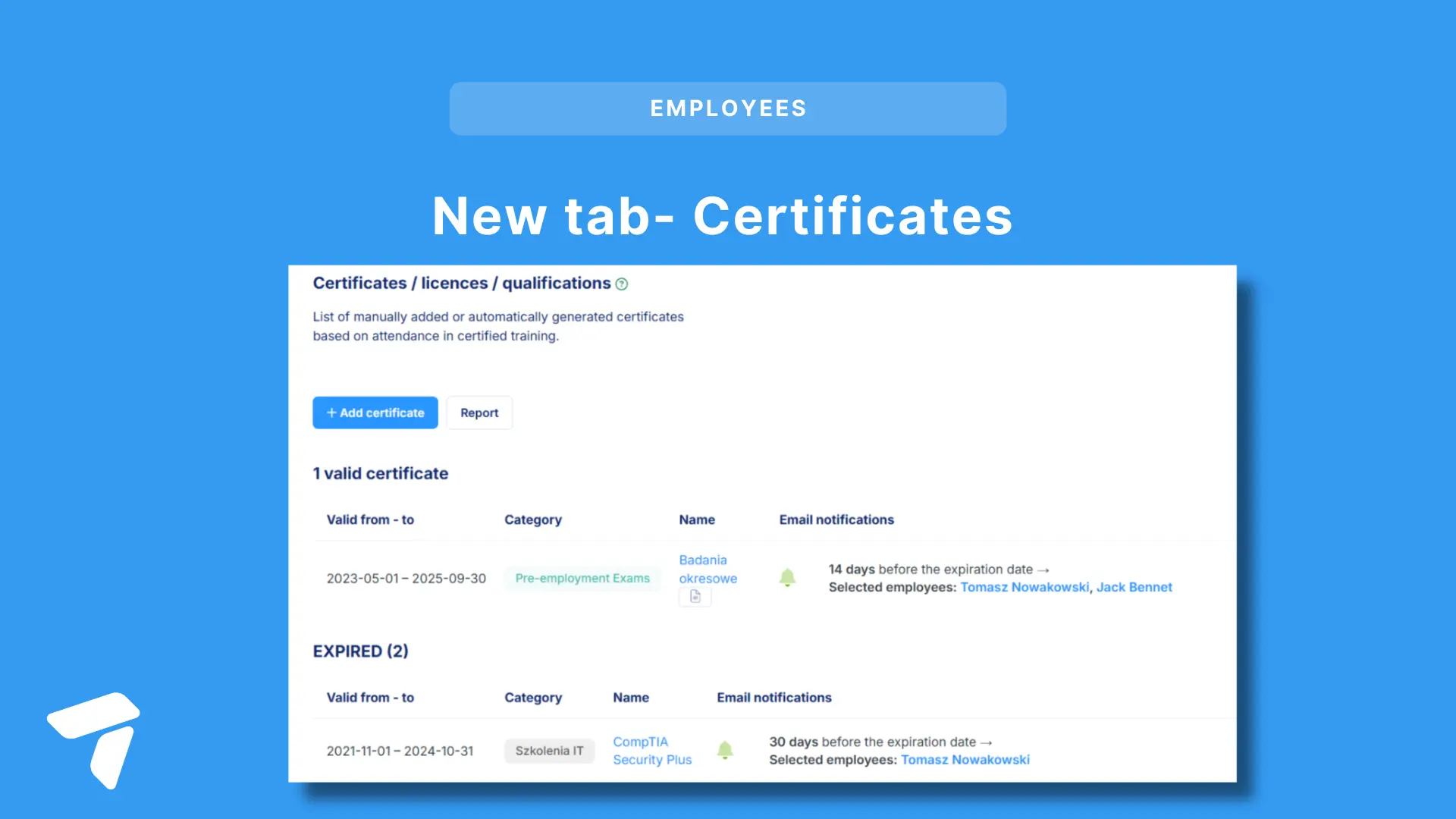The width and height of the screenshot is (1456, 819).
Task: Open the Badania okresowe certificate link
Action: (707, 569)
